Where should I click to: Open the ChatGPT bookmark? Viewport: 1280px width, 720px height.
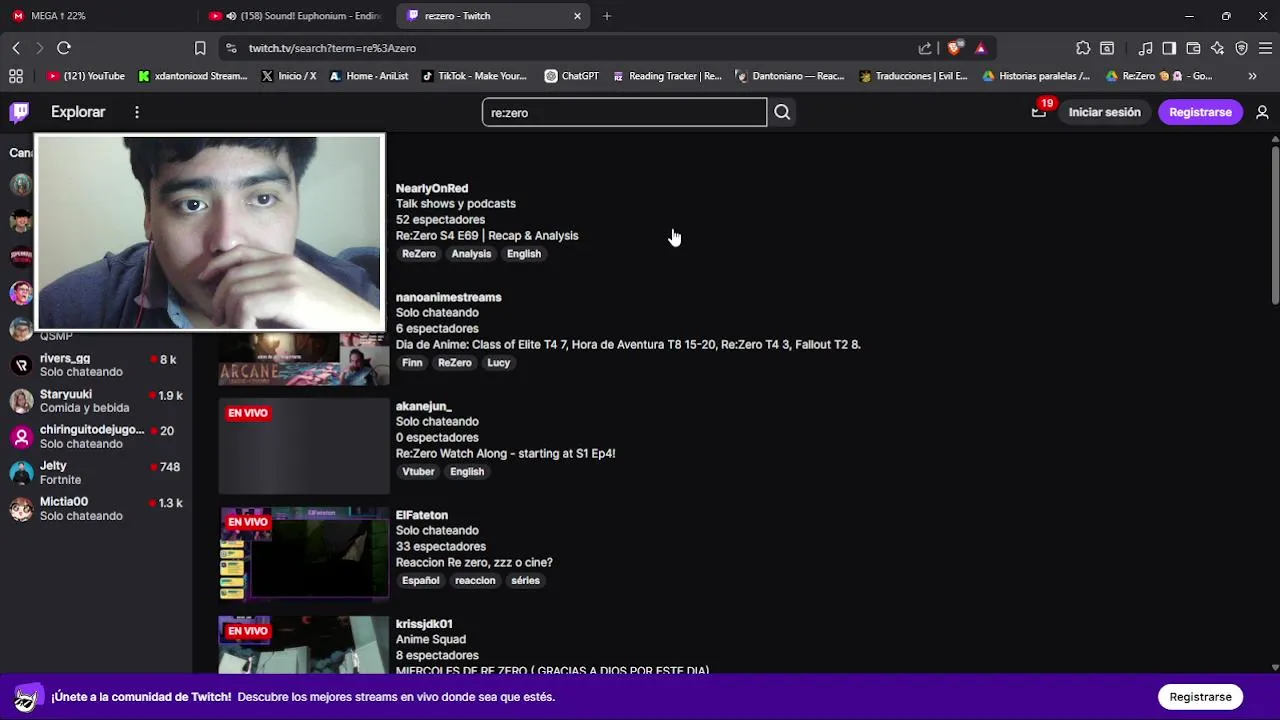tap(571, 76)
